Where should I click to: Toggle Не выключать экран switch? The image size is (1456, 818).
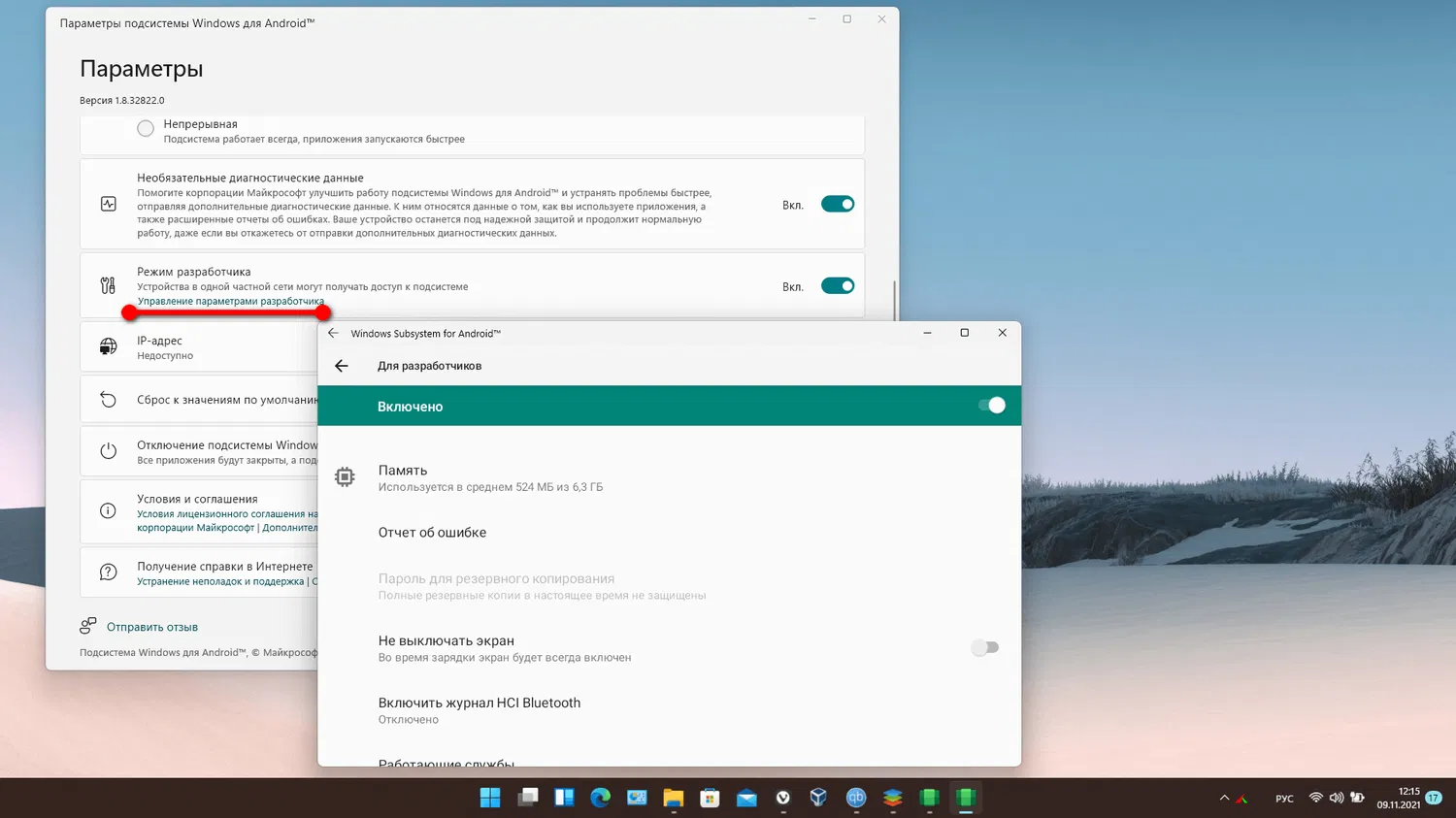tap(984, 647)
